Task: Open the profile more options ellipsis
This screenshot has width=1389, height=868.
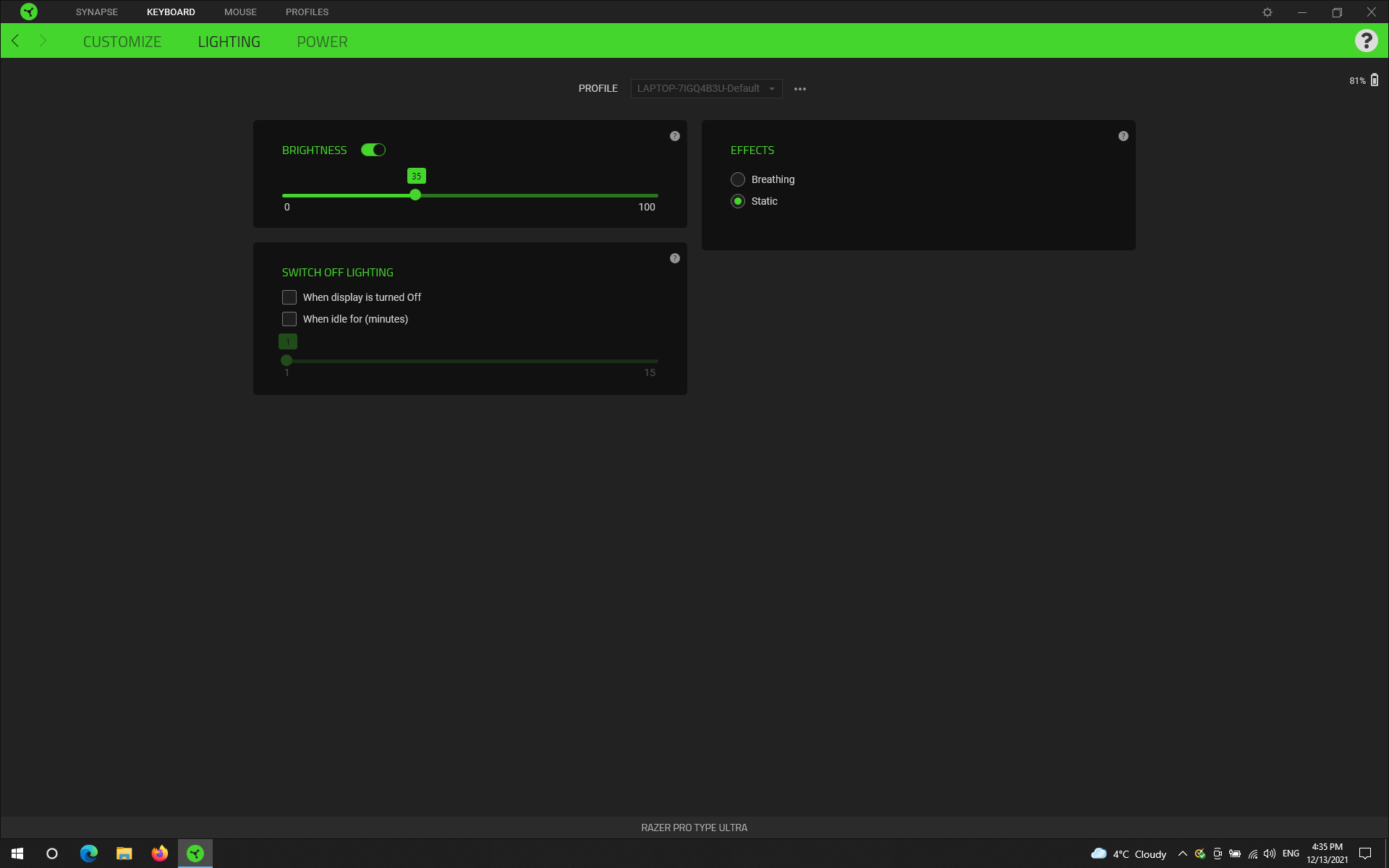Action: (800, 89)
